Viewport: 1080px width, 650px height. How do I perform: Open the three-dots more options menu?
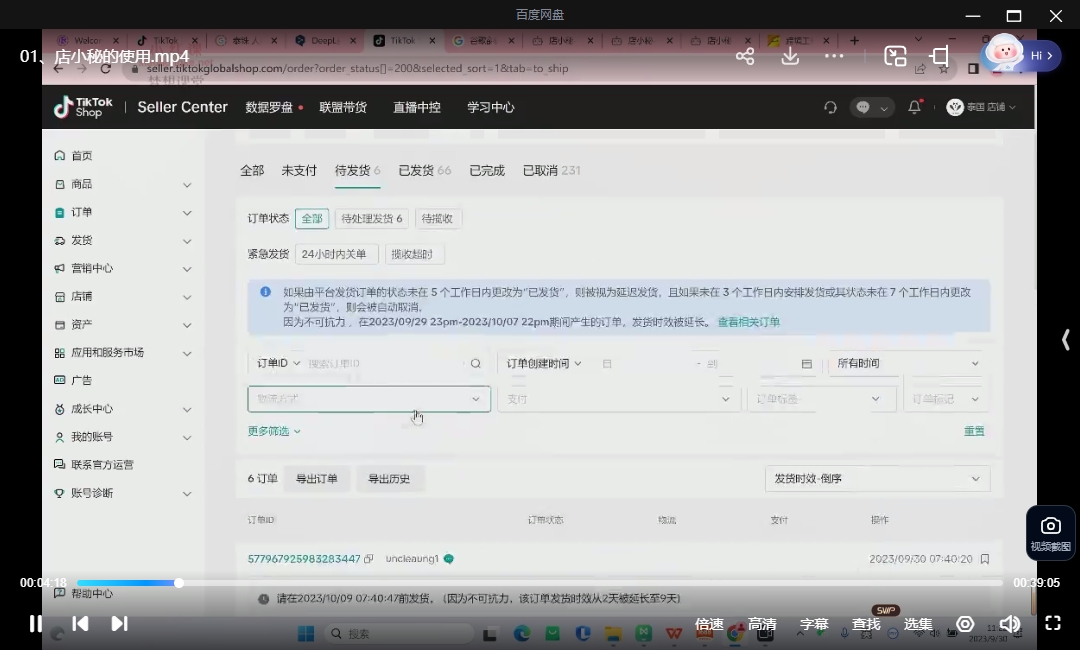click(834, 56)
